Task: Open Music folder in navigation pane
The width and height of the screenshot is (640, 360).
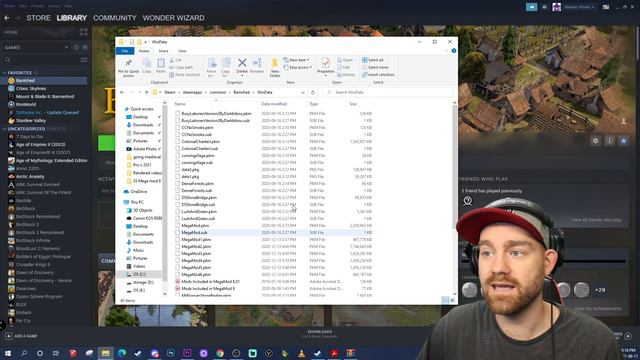Action: pos(138,250)
